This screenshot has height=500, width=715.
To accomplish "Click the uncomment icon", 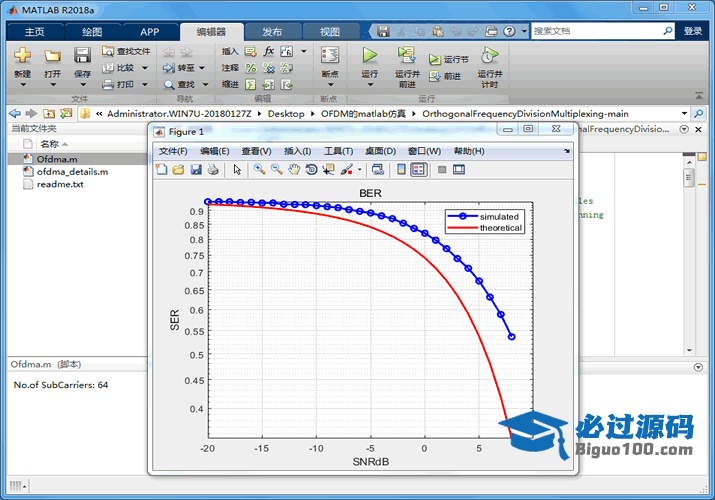I will click(269, 68).
